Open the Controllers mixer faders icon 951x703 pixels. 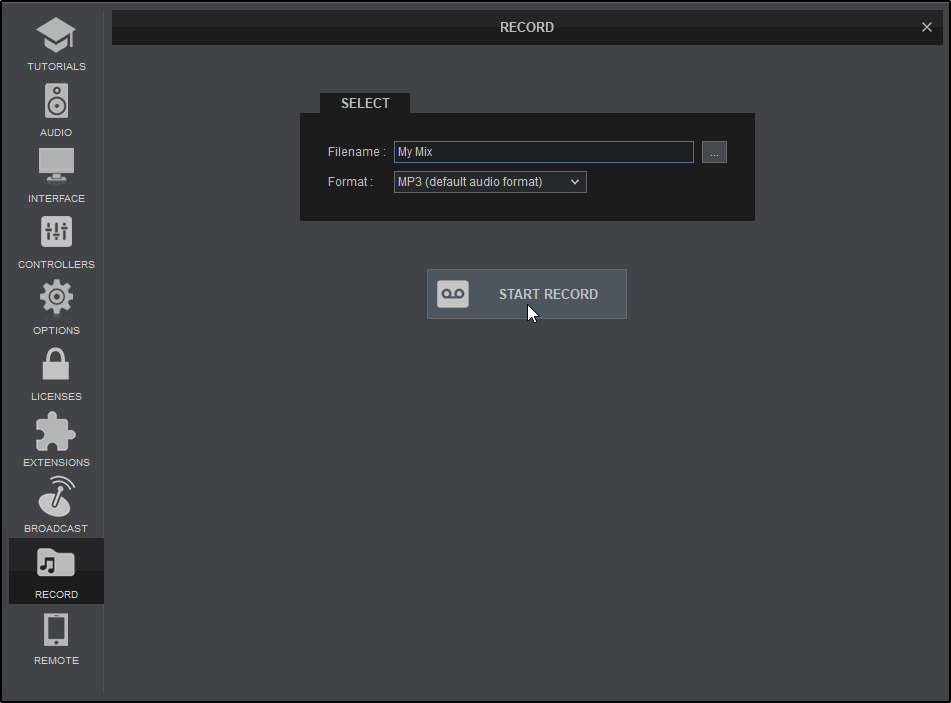(56, 232)
